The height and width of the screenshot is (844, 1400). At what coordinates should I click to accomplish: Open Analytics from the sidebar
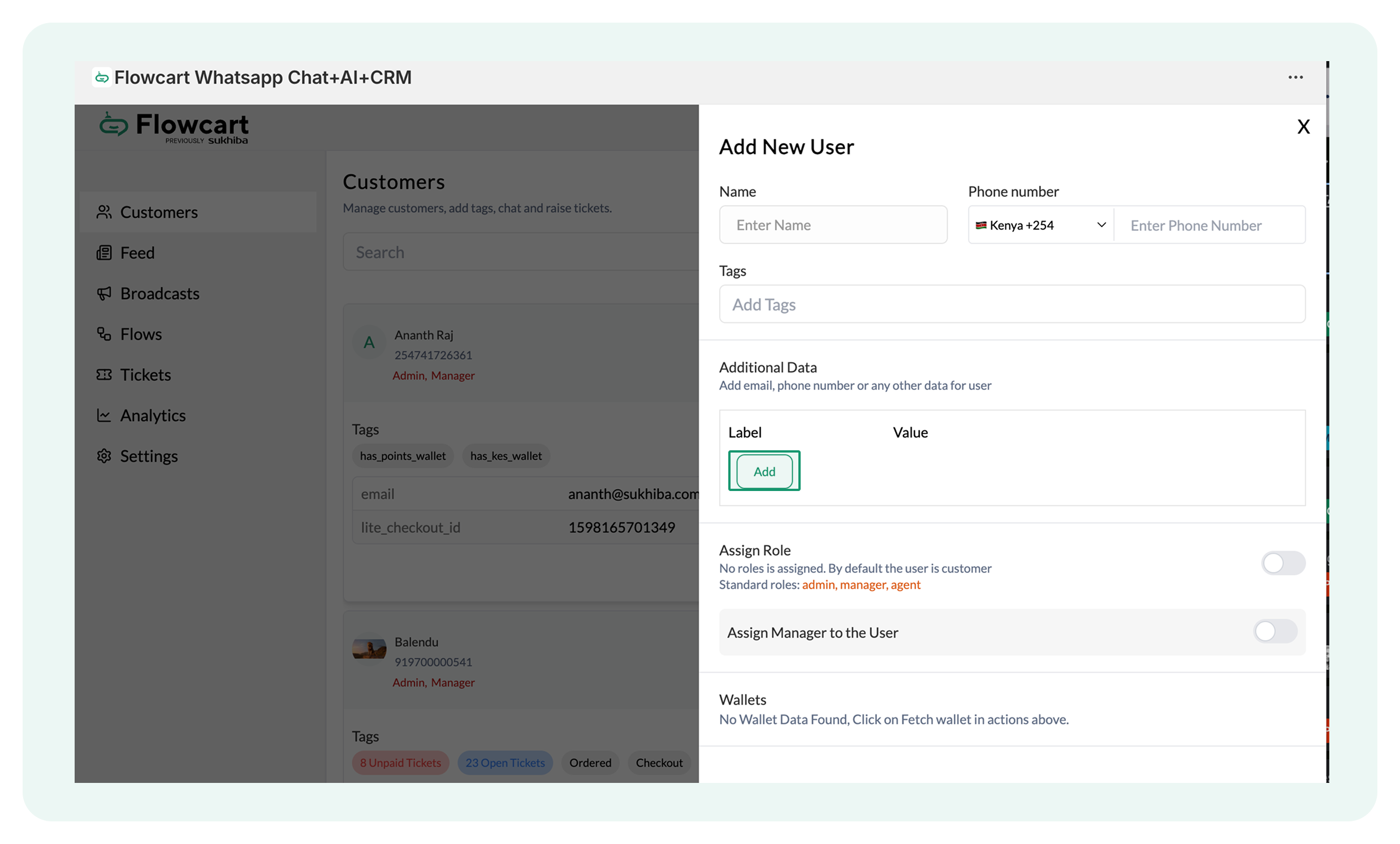(153, 415)
